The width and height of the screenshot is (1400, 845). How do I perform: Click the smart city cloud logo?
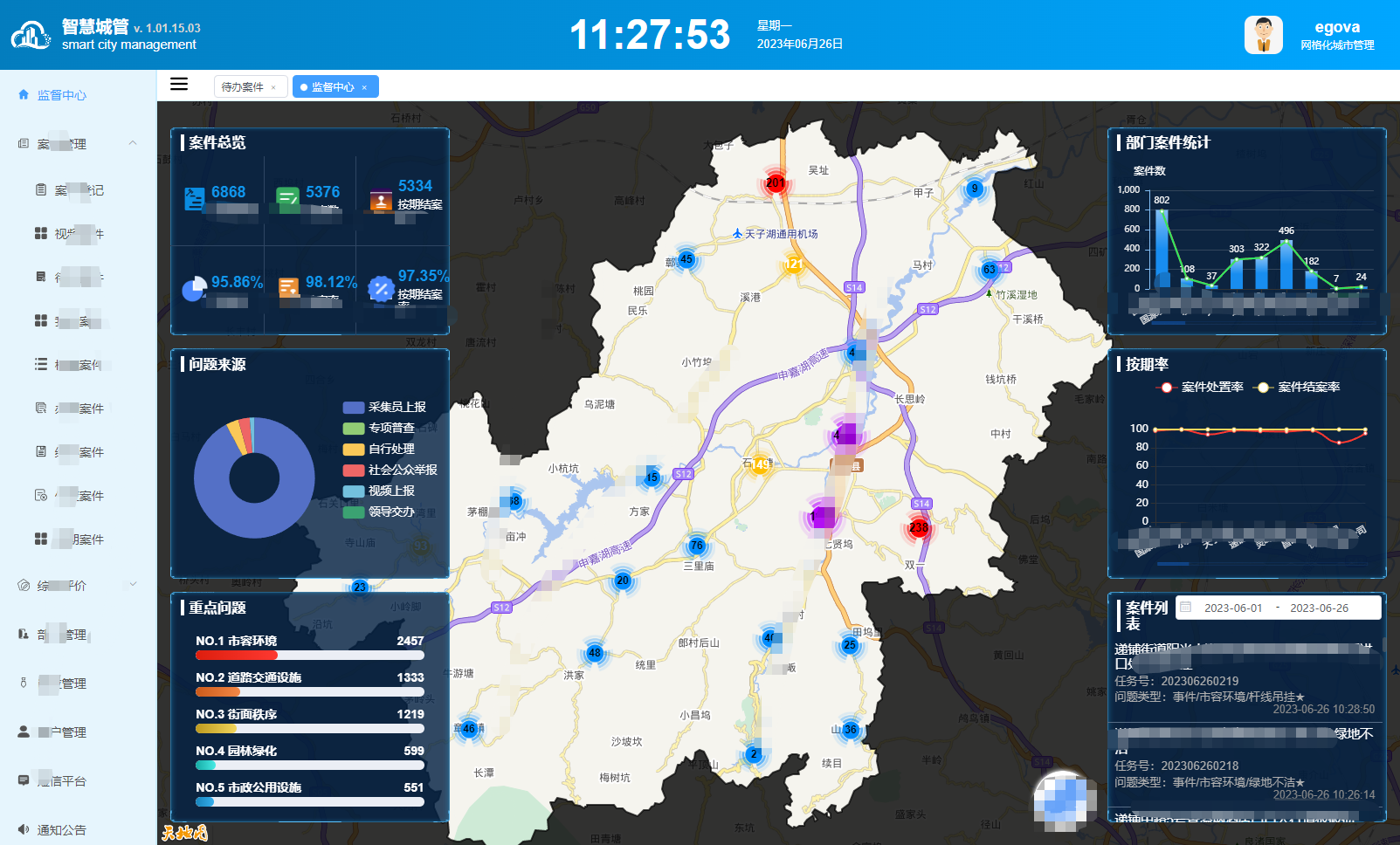[x=31, y=35]
